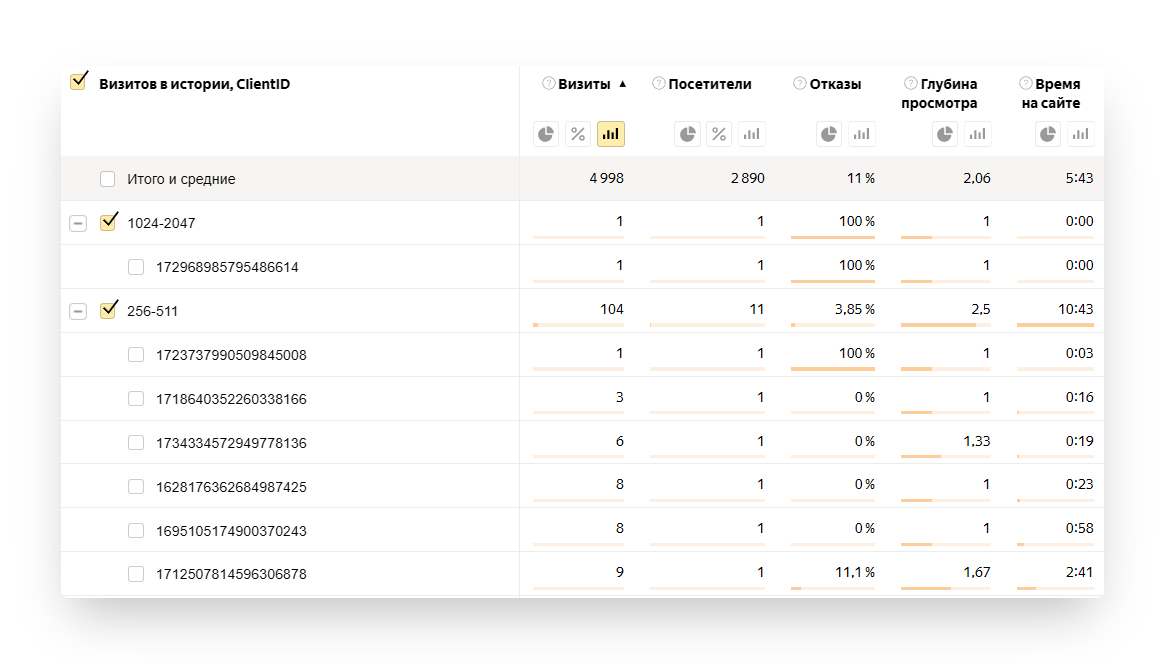
Task: Uncheck the 1024-2047 group checkbox
Action: (108, 223)
